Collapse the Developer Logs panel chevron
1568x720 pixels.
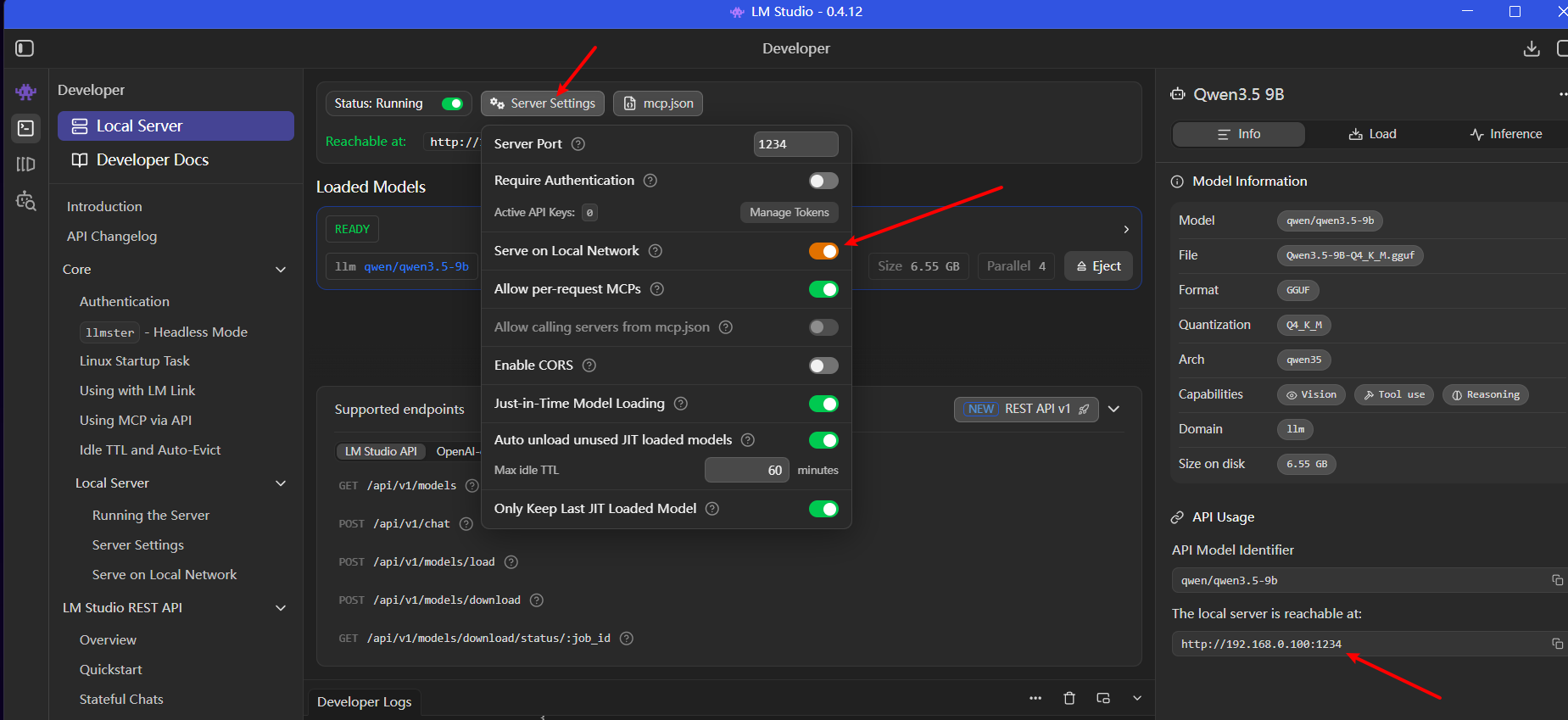point(1137,698)
